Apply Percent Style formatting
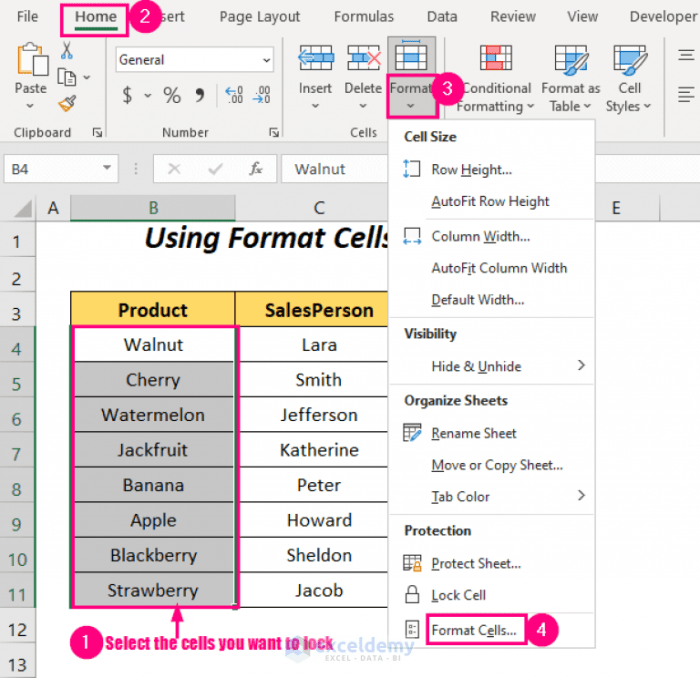The height and width of the screenshot is (678, 700). tap(172, 95)
